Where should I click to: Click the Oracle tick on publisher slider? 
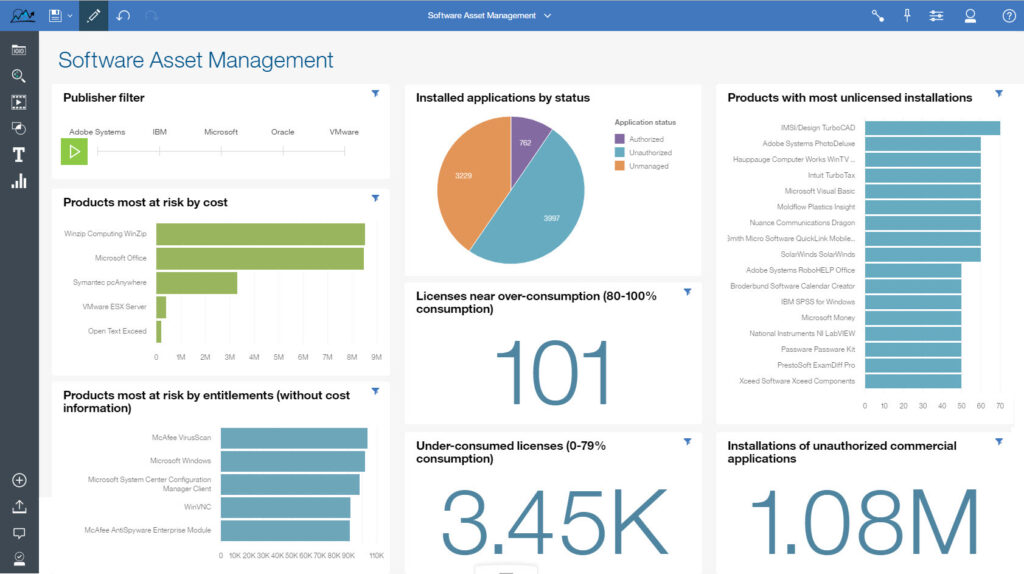coord(283,151)
